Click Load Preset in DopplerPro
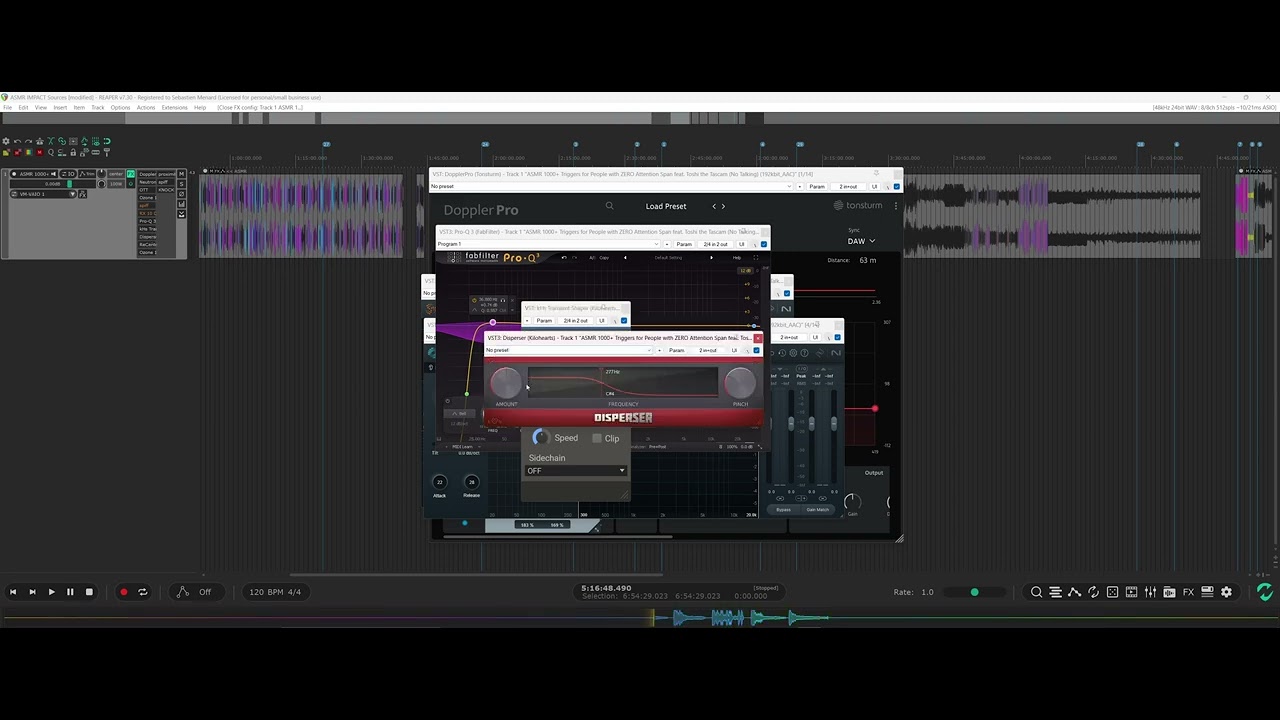 click(x=666, y=206)
